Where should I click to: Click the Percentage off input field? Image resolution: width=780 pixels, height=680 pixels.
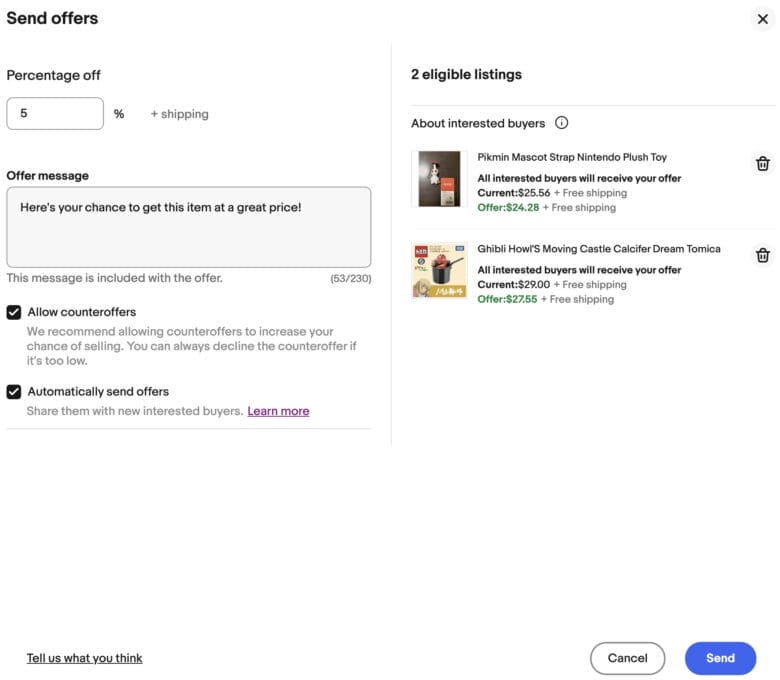point(55,114)
